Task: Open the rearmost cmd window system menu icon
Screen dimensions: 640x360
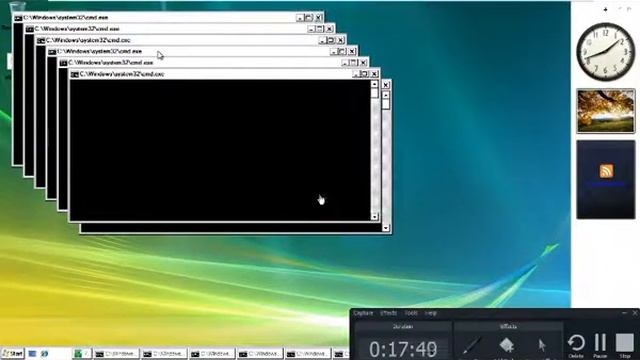Action: pyautogui.click(x=18, y=18)
